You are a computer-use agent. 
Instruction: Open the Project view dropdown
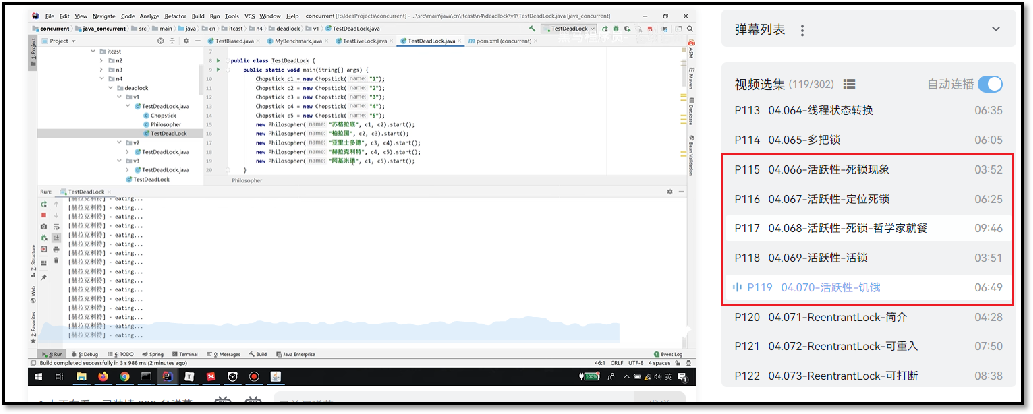[x=60, y=42]
